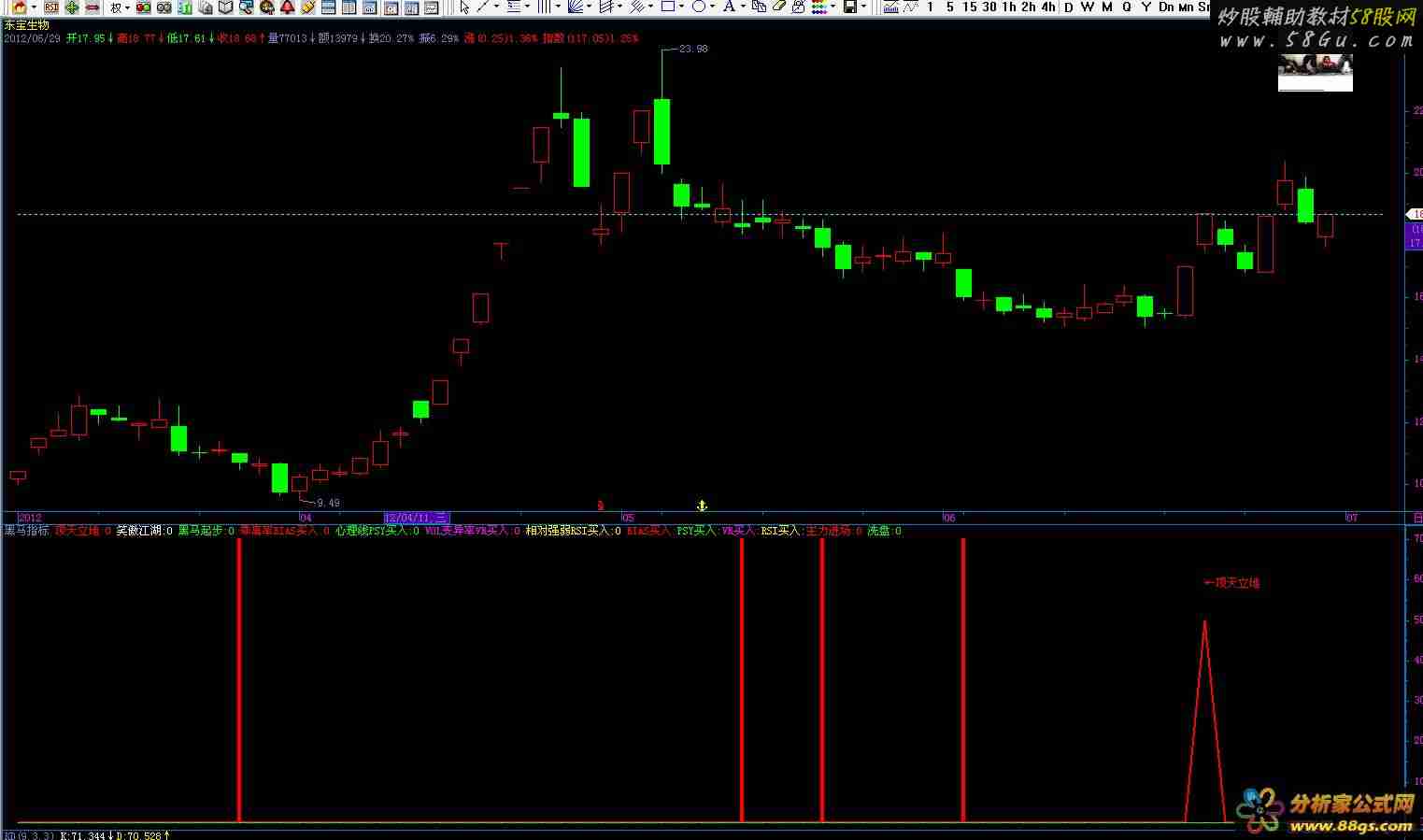Select the W weekly period button
The image size is (1423, 840).
[1088, 7]
